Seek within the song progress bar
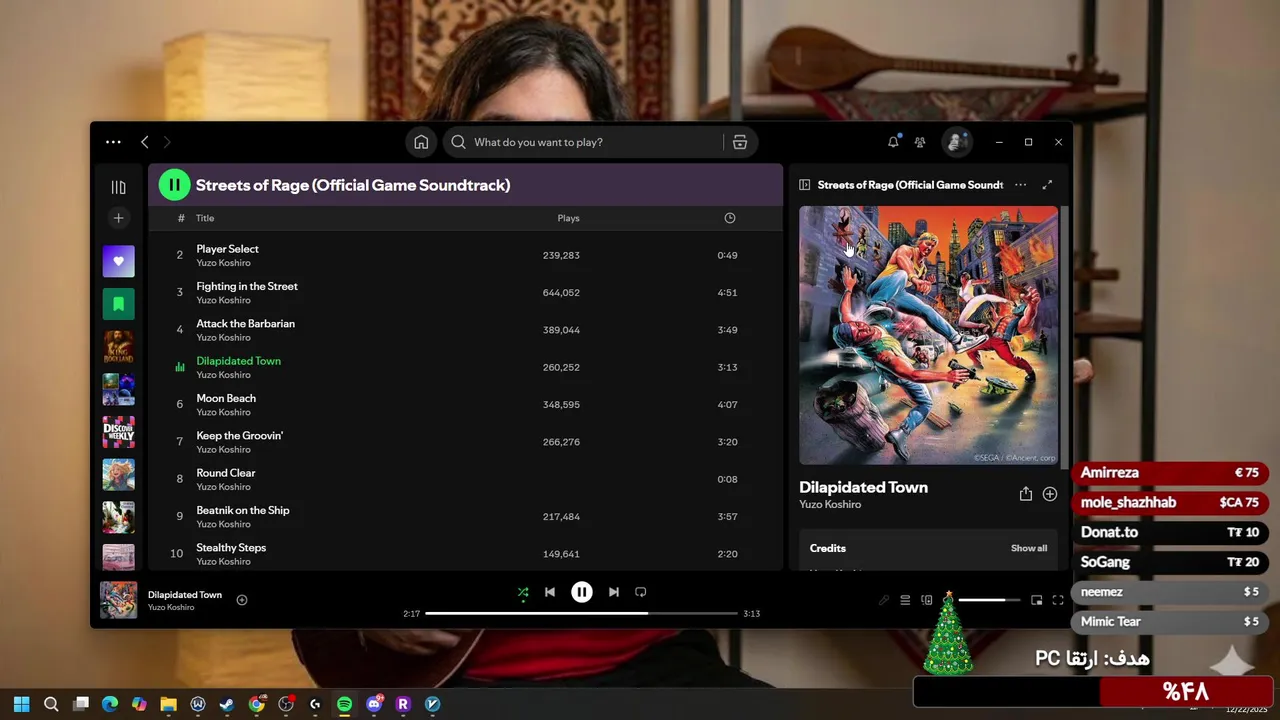Image resolution: width=1280 pixels, height=720 pixels. tap(581, 613)
